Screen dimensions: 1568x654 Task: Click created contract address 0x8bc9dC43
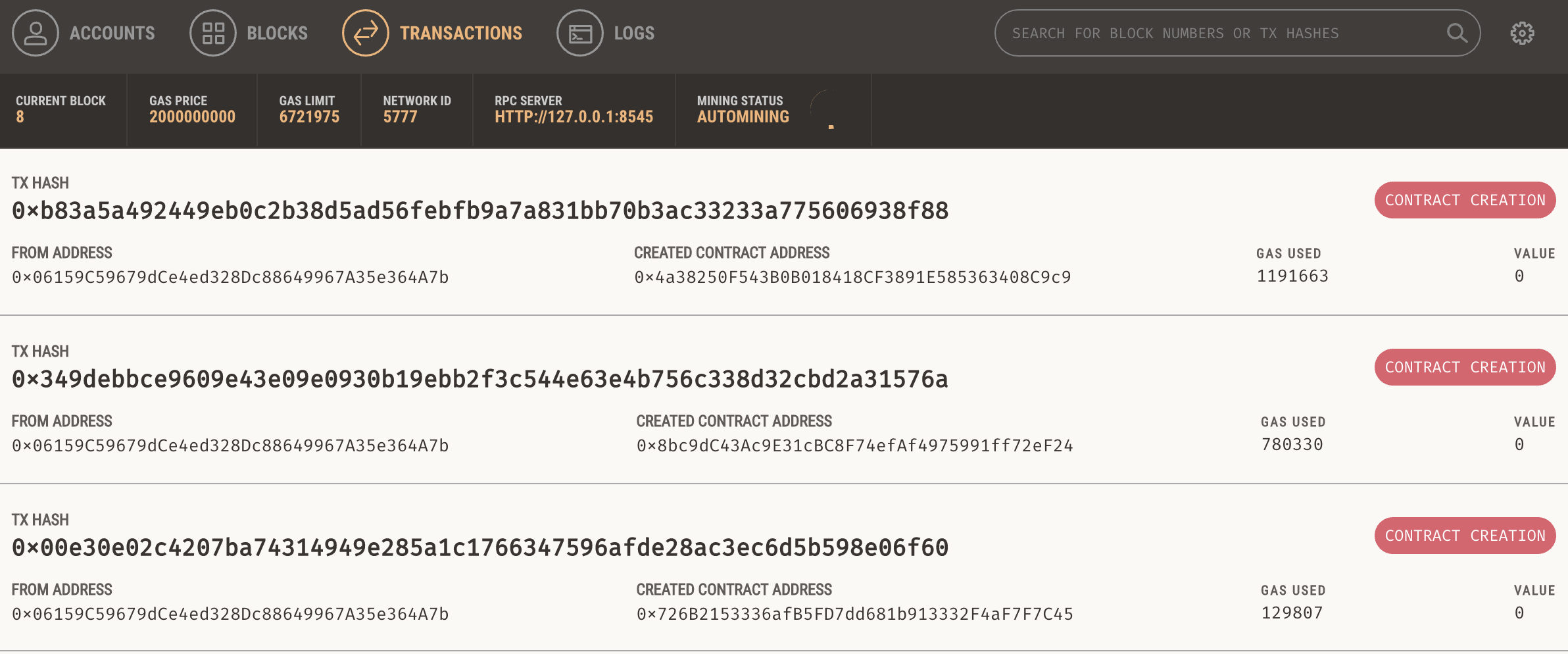click(854, 445)
